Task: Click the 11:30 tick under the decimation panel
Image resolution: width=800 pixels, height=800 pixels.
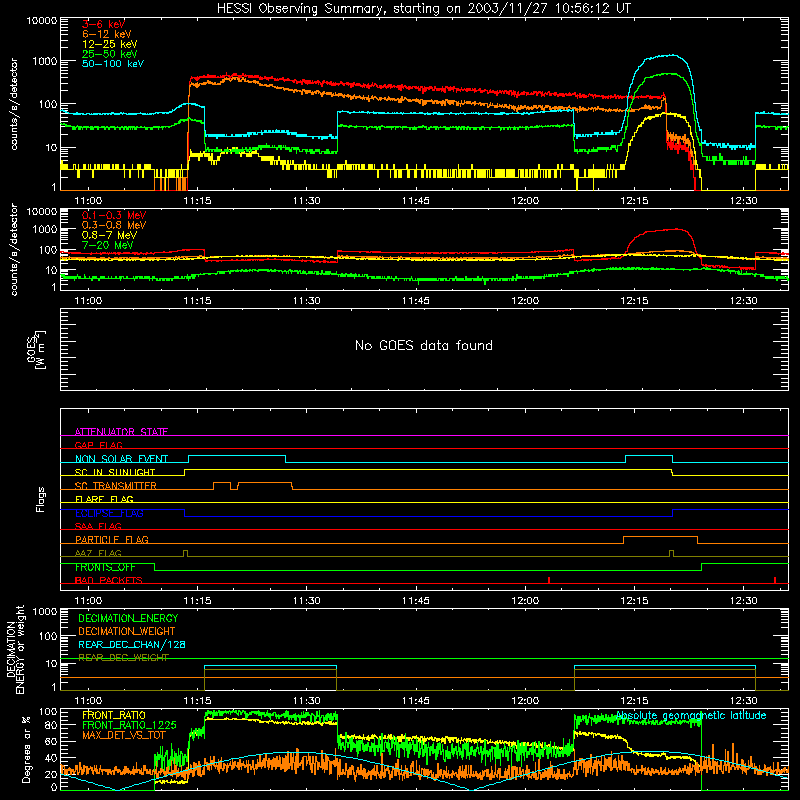Action: 307,701
